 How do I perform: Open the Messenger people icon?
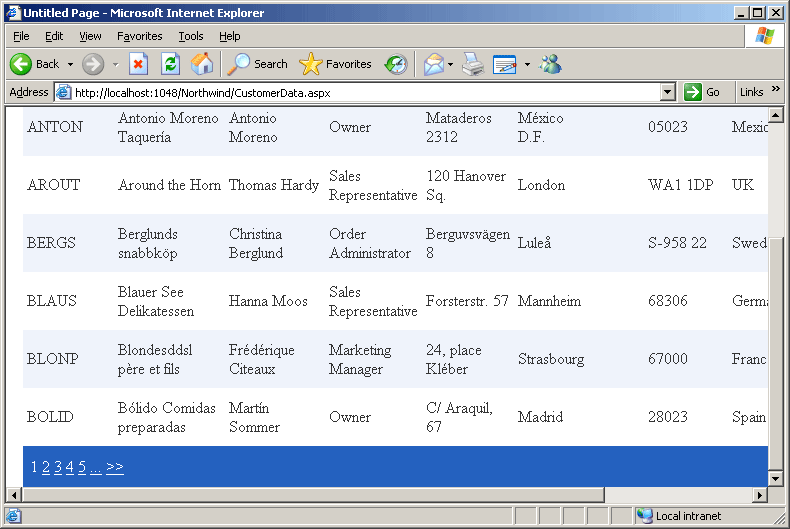pos(551,64)
